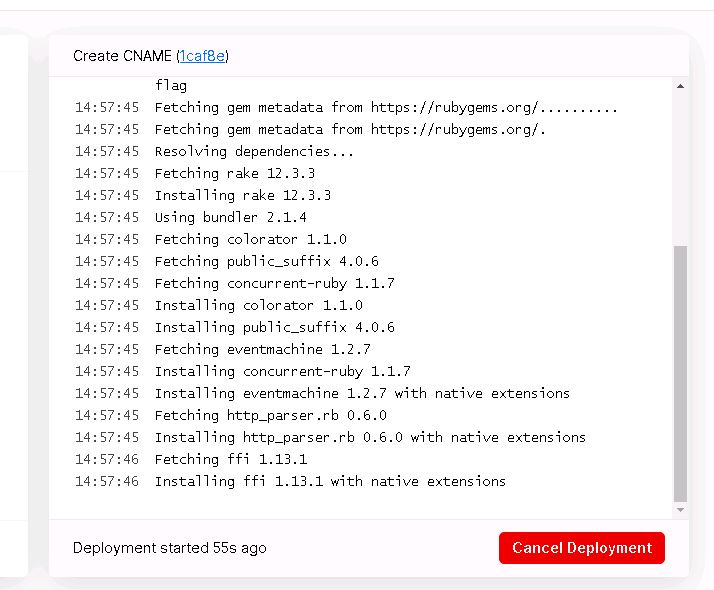This screenshot has width=714, height=590.
Task: Click the log scrollbar up arrow
Action: 680,86
